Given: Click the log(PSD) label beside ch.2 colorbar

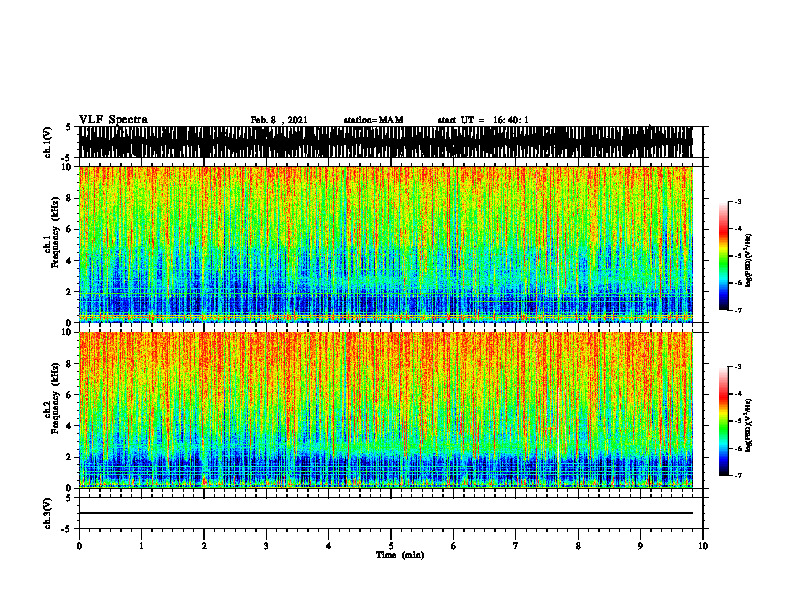Looking at the screenshot, I should (x=748, y=425).
